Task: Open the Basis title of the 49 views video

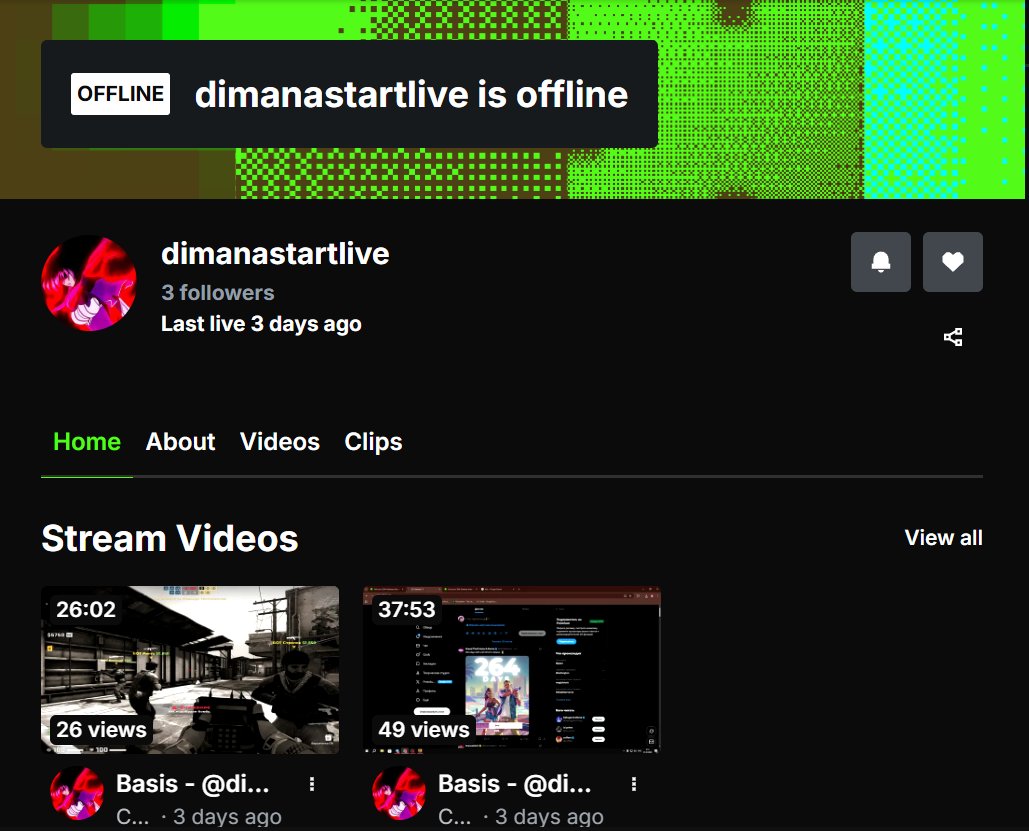Action: [x=514, y=784]
